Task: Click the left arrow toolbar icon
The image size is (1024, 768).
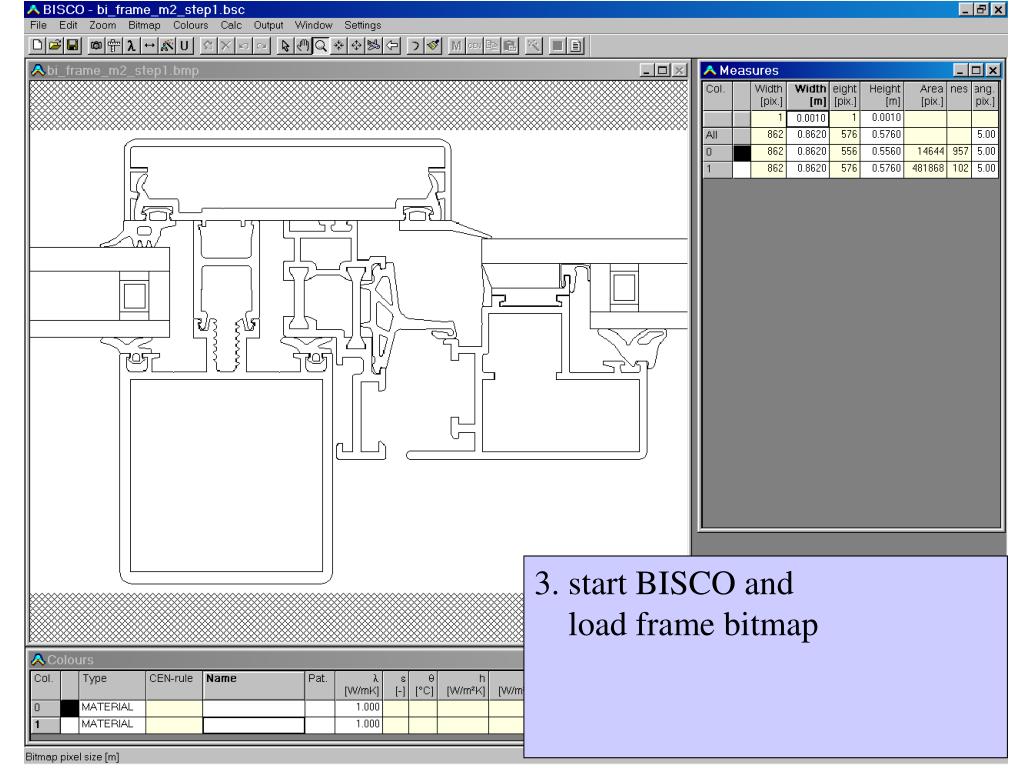Action: [x=392, y=46]
